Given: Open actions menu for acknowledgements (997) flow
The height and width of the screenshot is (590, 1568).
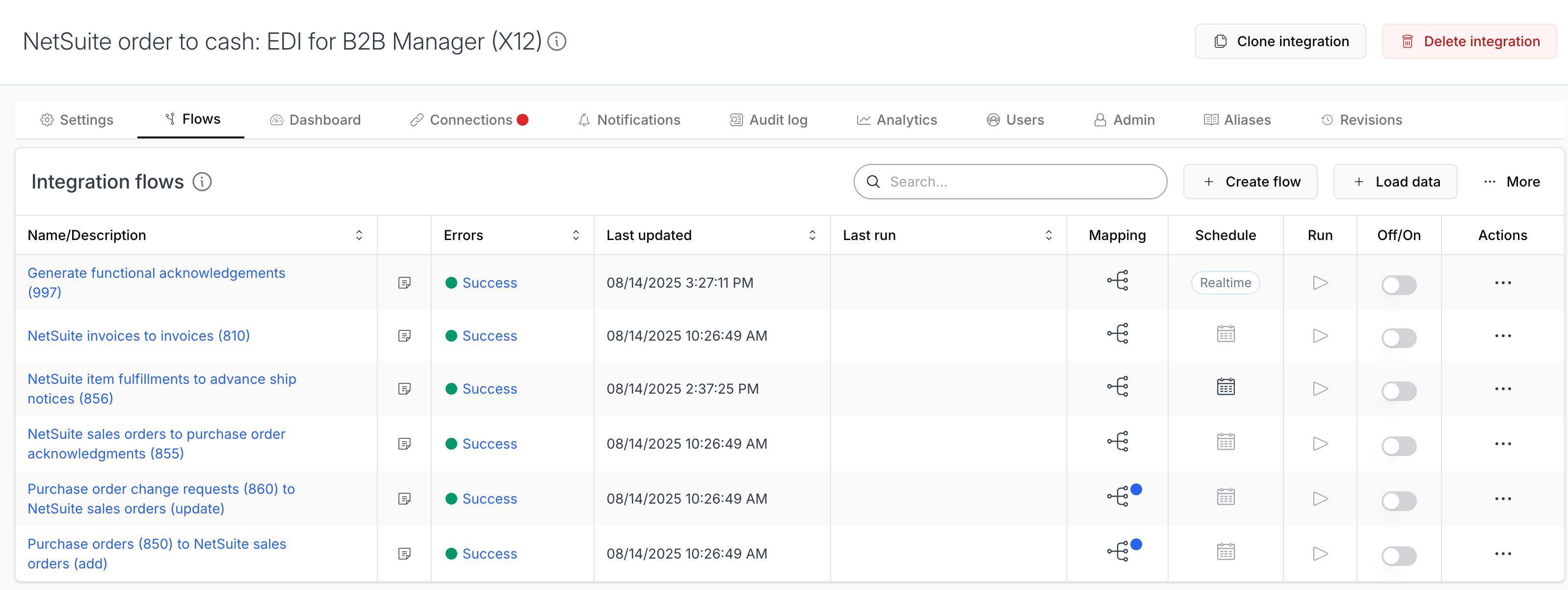Looking at the screenshot, I should click(x=1503, y=283).
